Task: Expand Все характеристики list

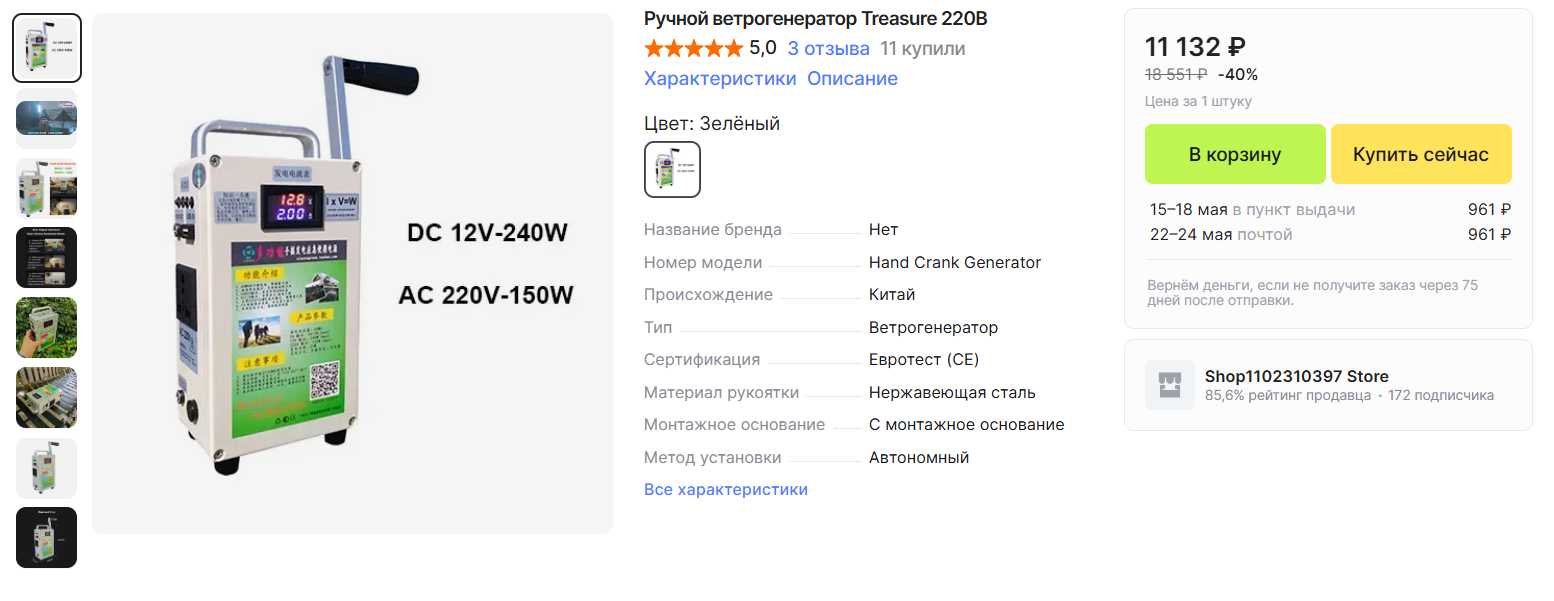Action: point(726,489)
